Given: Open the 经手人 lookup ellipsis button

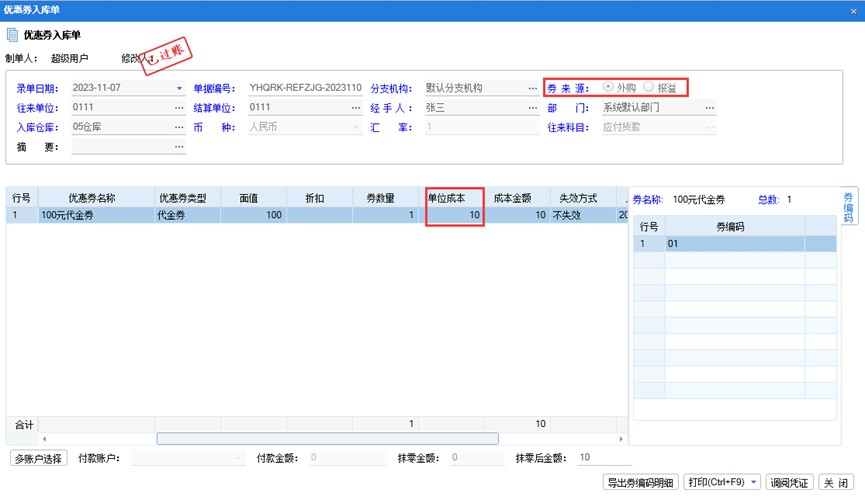Looking at the screenshot, I should click(x=532, y=108).
